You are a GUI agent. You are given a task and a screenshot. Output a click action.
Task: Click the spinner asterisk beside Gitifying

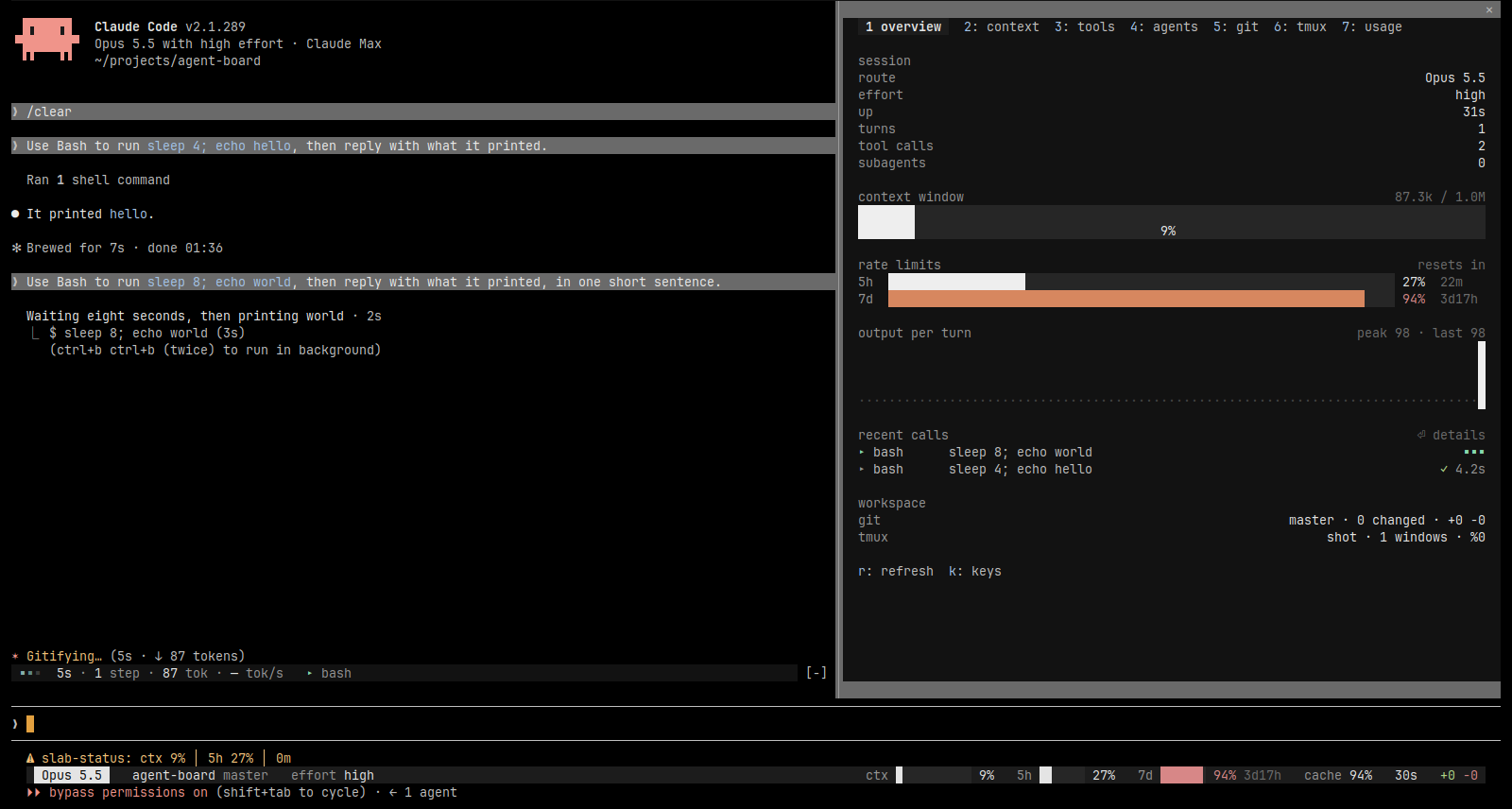point(15,656)
